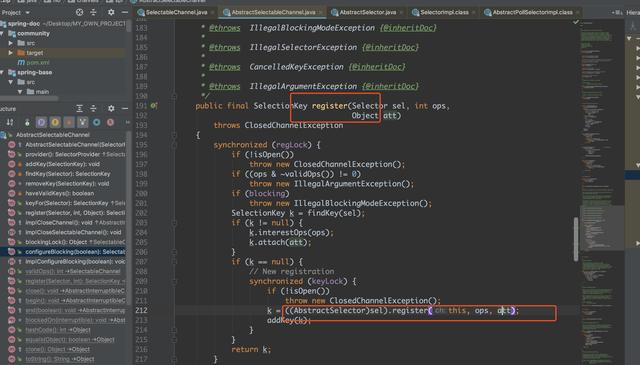This screenshot has width=640, height=365.
Task: Select hashCode(): int in Structure
Action: (x=58, y=330)
